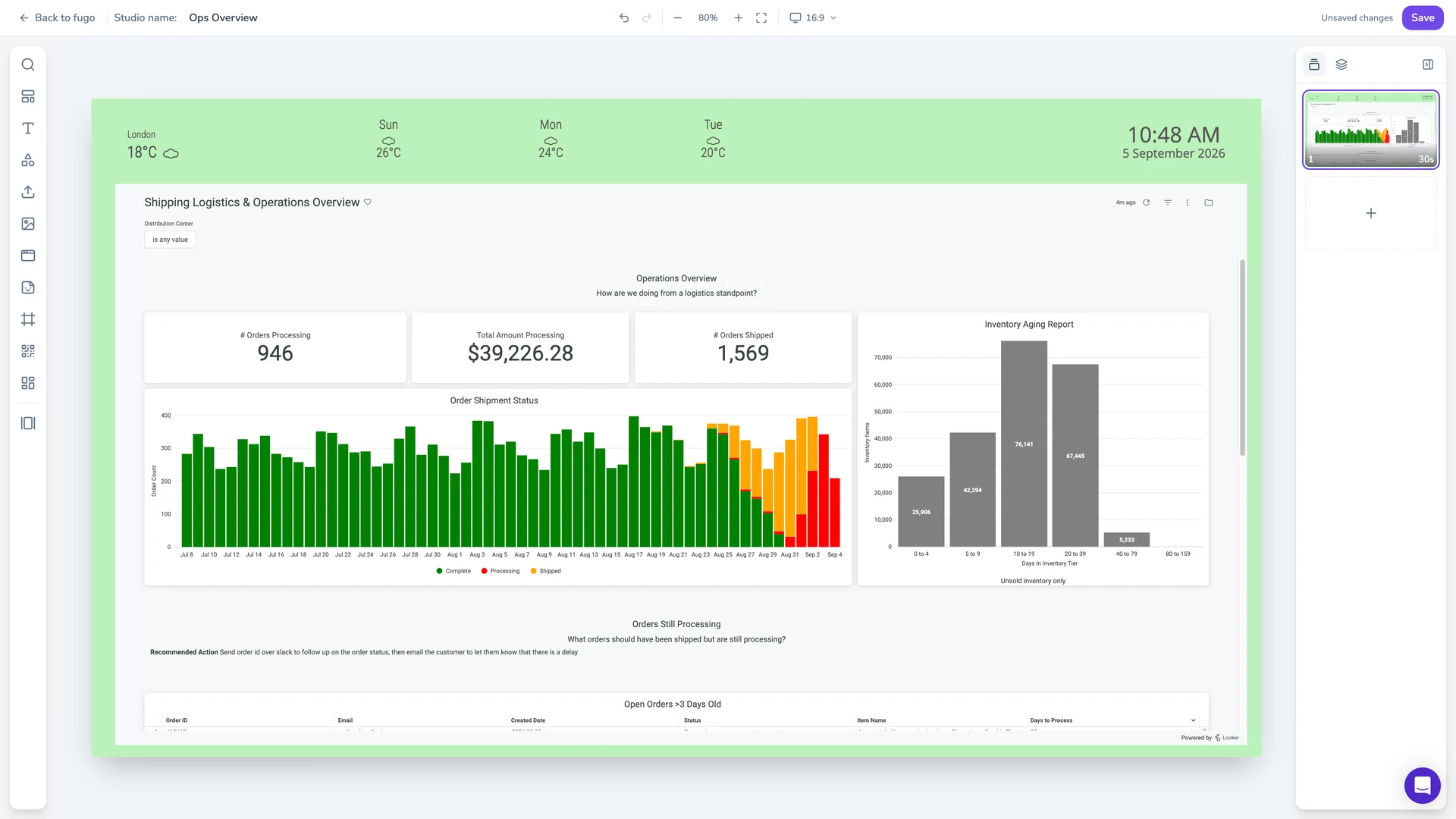Click the Unsaved changes status
Viewport: 1456px width, 819px height.
pos(1357,17)
